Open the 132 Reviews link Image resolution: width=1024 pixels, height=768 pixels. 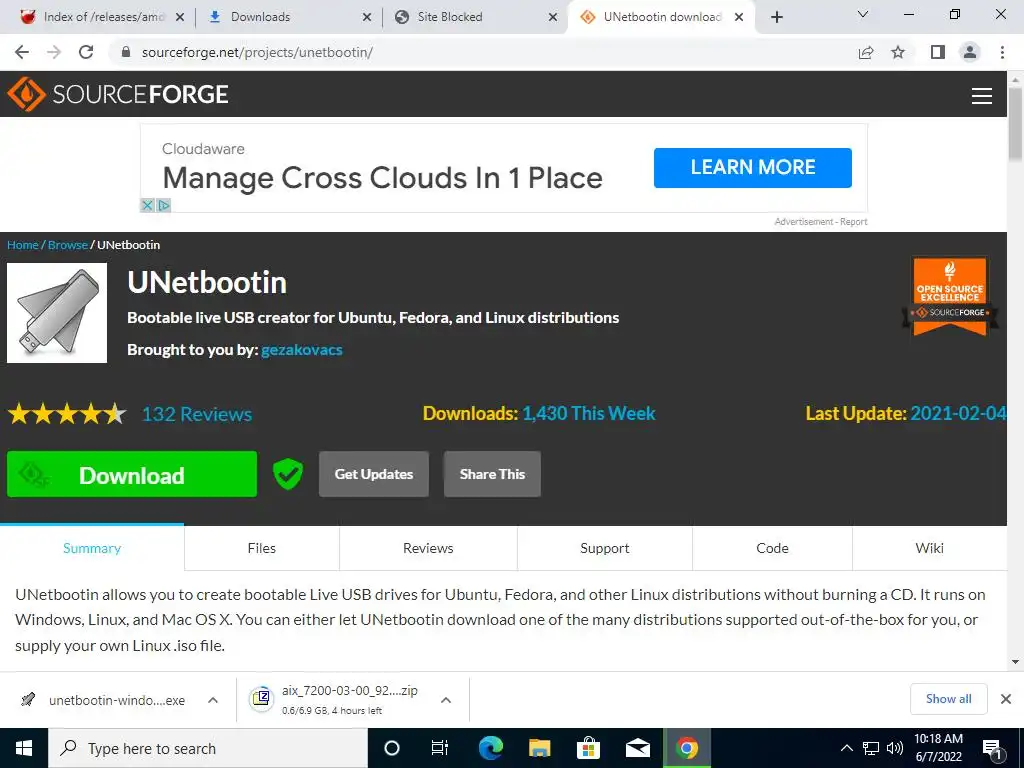197,414
